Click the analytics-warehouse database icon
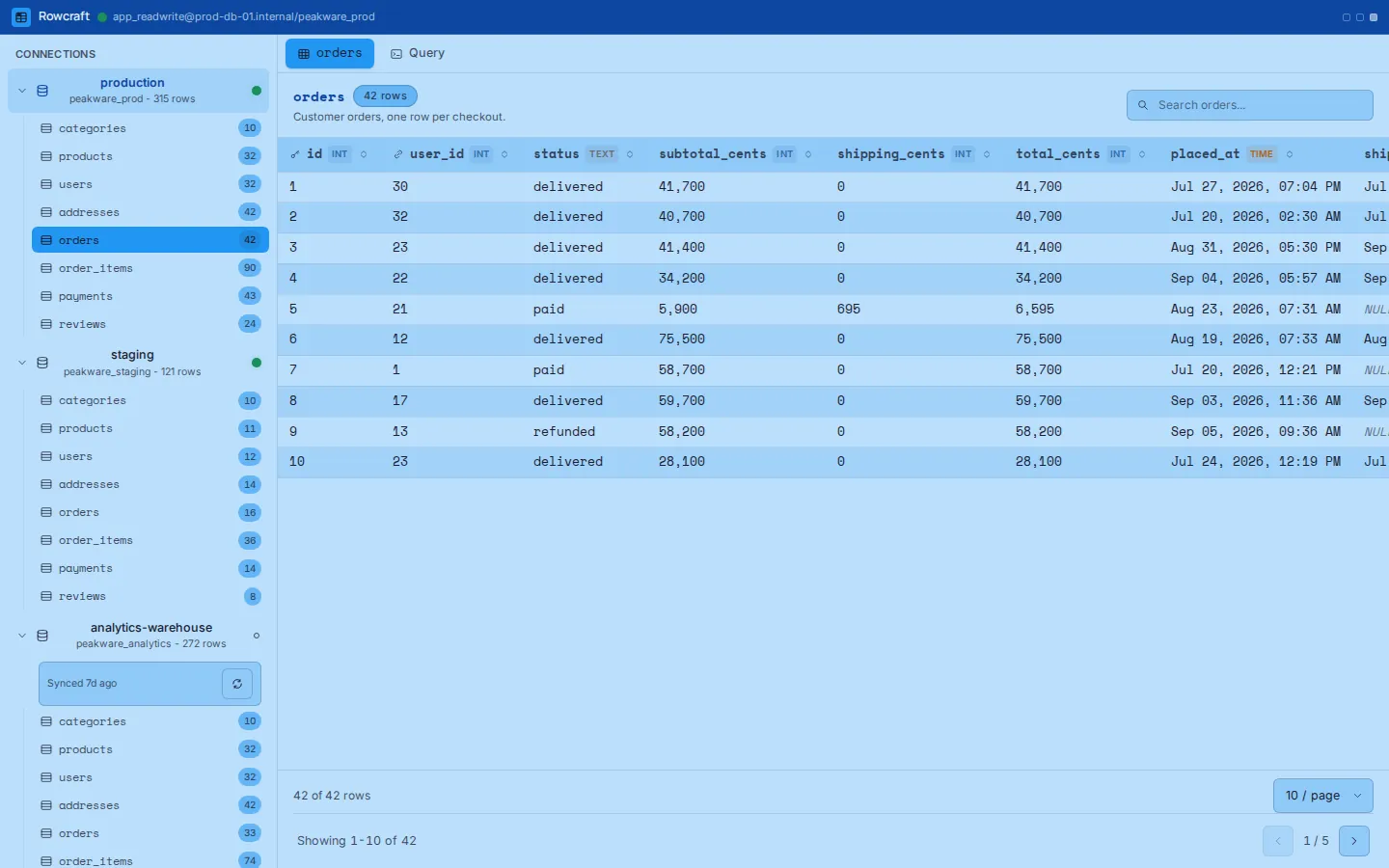This screenshot has height=868, width=1389. point(42,636)
